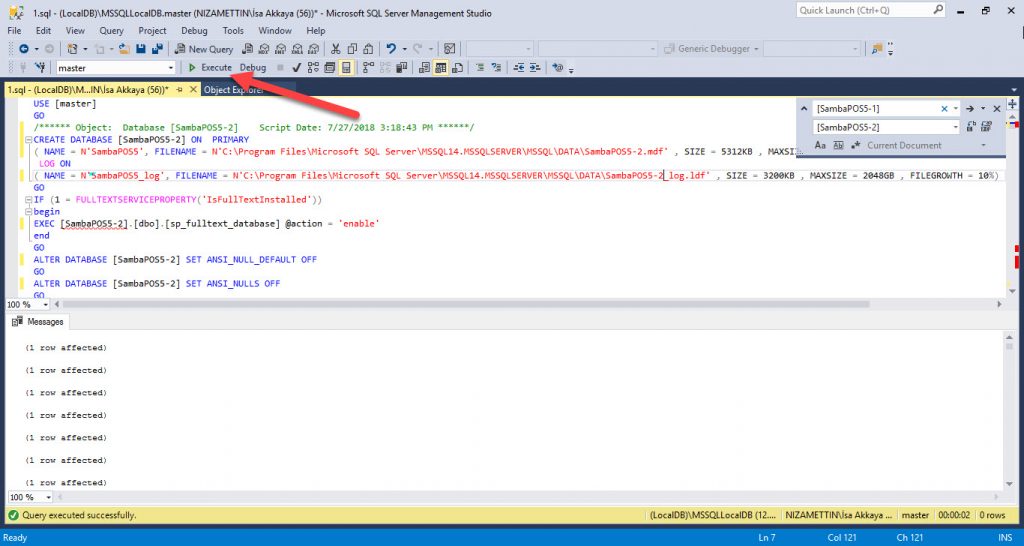
Task: Toggle Match Case (Aa) option
Action: pos(820,146)
